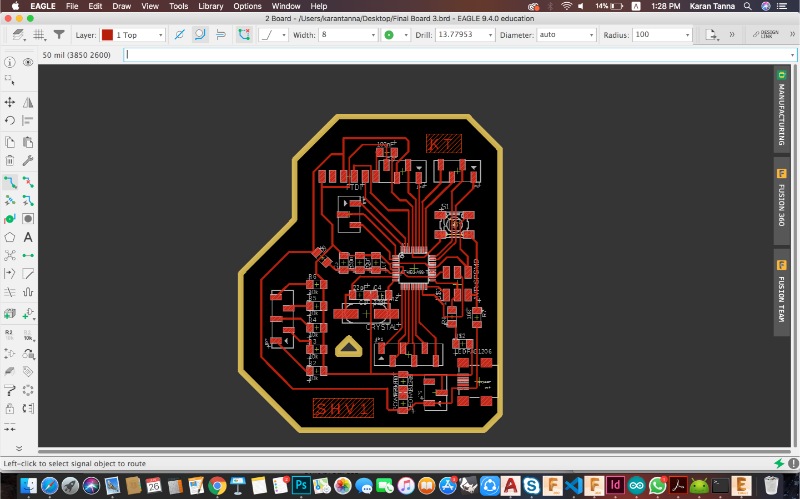Select the Miter tool
The image size is (800, 499).
coord(28,273)
